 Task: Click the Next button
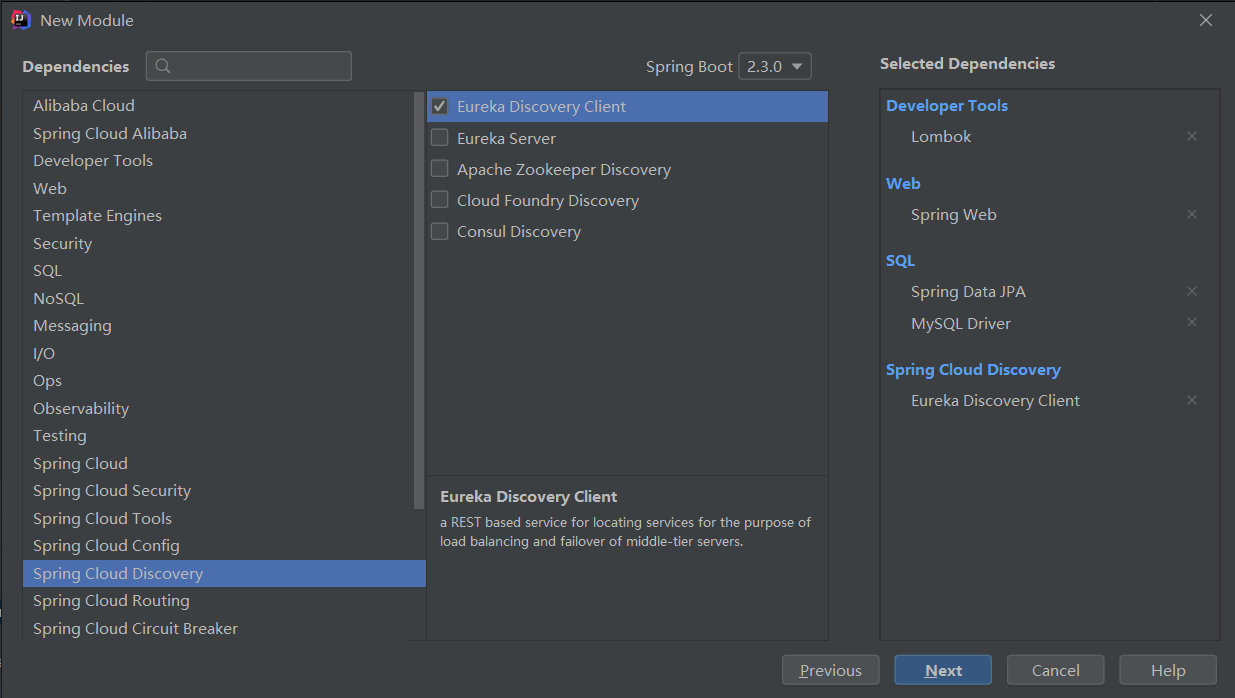(943, 670)
